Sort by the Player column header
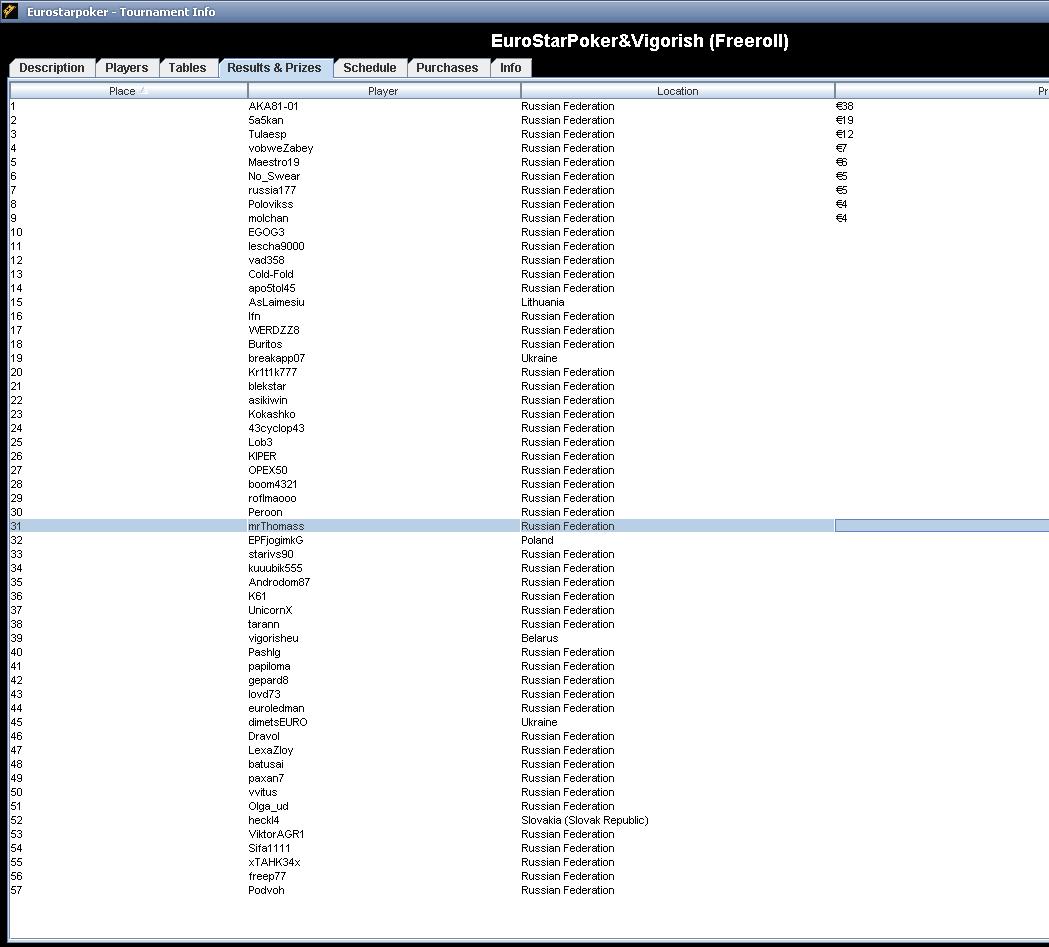Screen dimensions: 1049x947 tap(383, 91)
